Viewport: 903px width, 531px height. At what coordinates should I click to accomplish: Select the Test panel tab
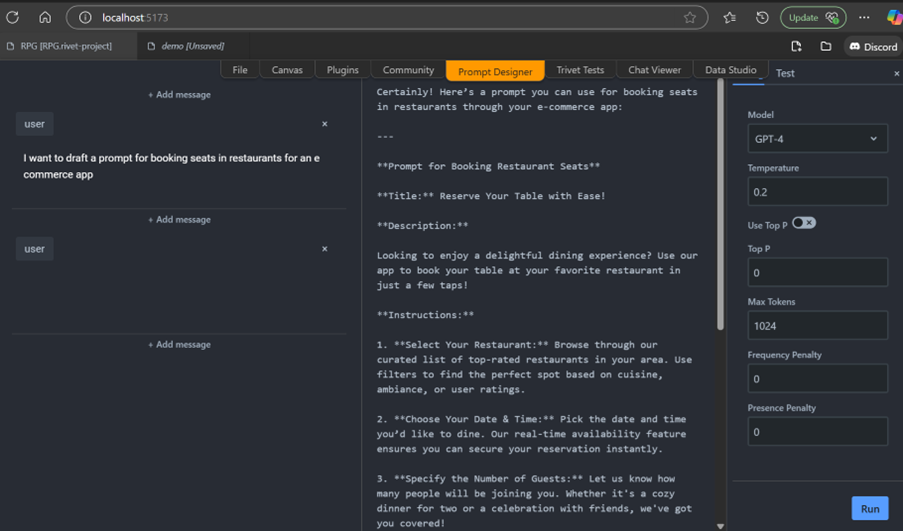(785, 73)
